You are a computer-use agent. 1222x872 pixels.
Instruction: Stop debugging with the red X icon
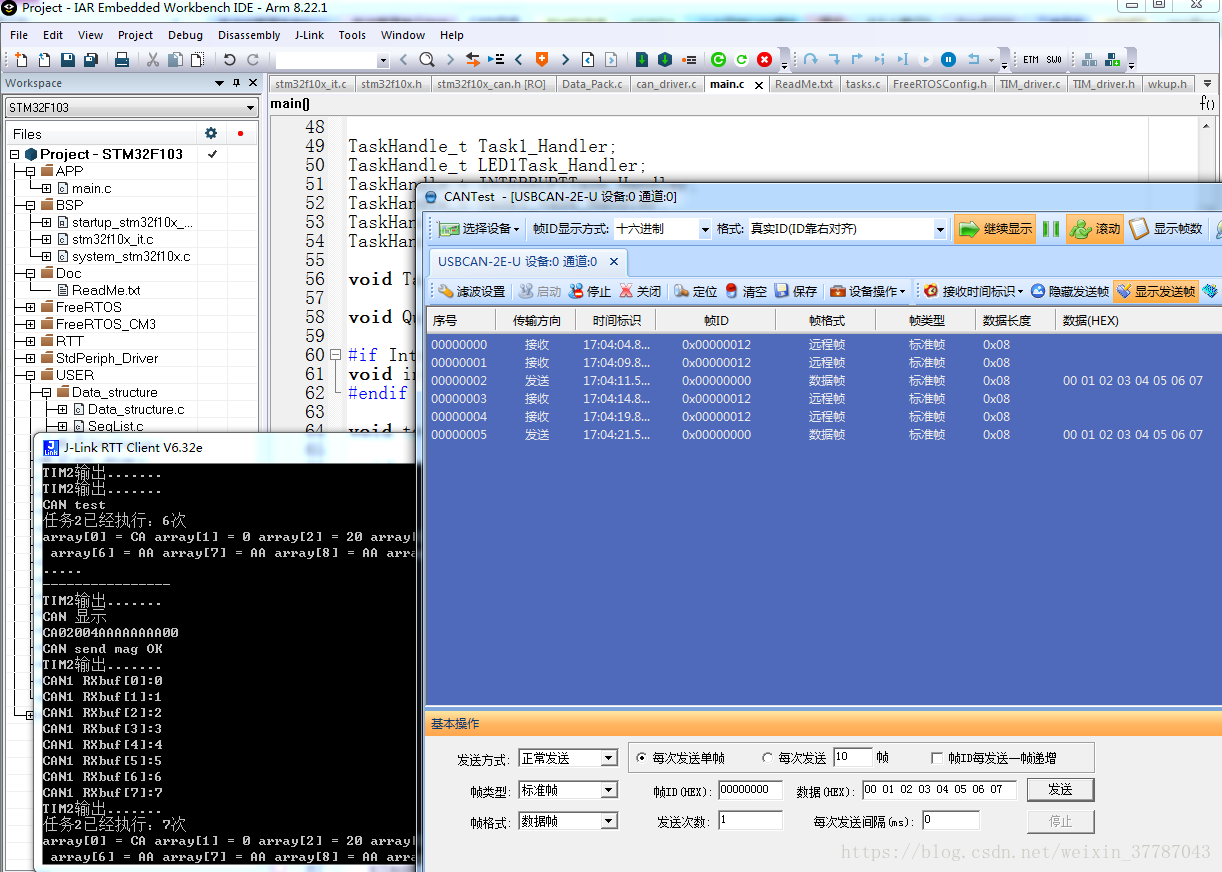[x=765, y=60]
